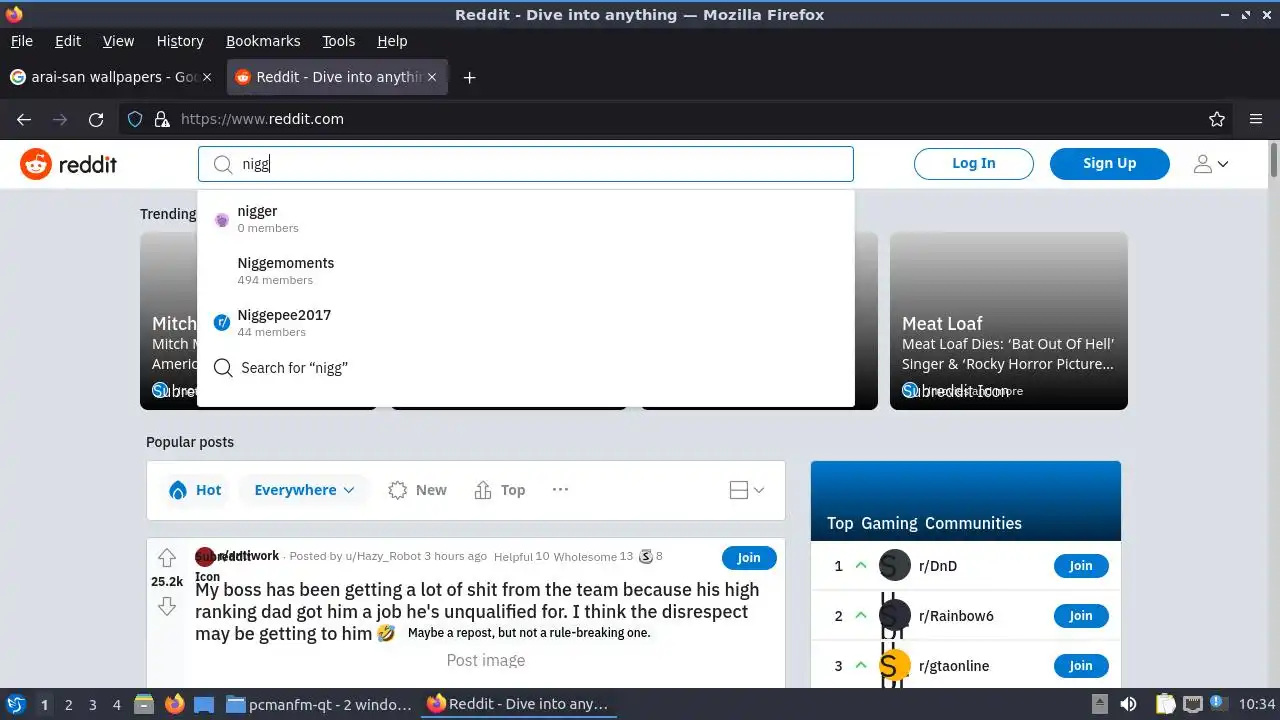The image size is (1280, 720).
Task: Click the community icon beside the 44 members suggestion
Action: click(x=222, y=322)
